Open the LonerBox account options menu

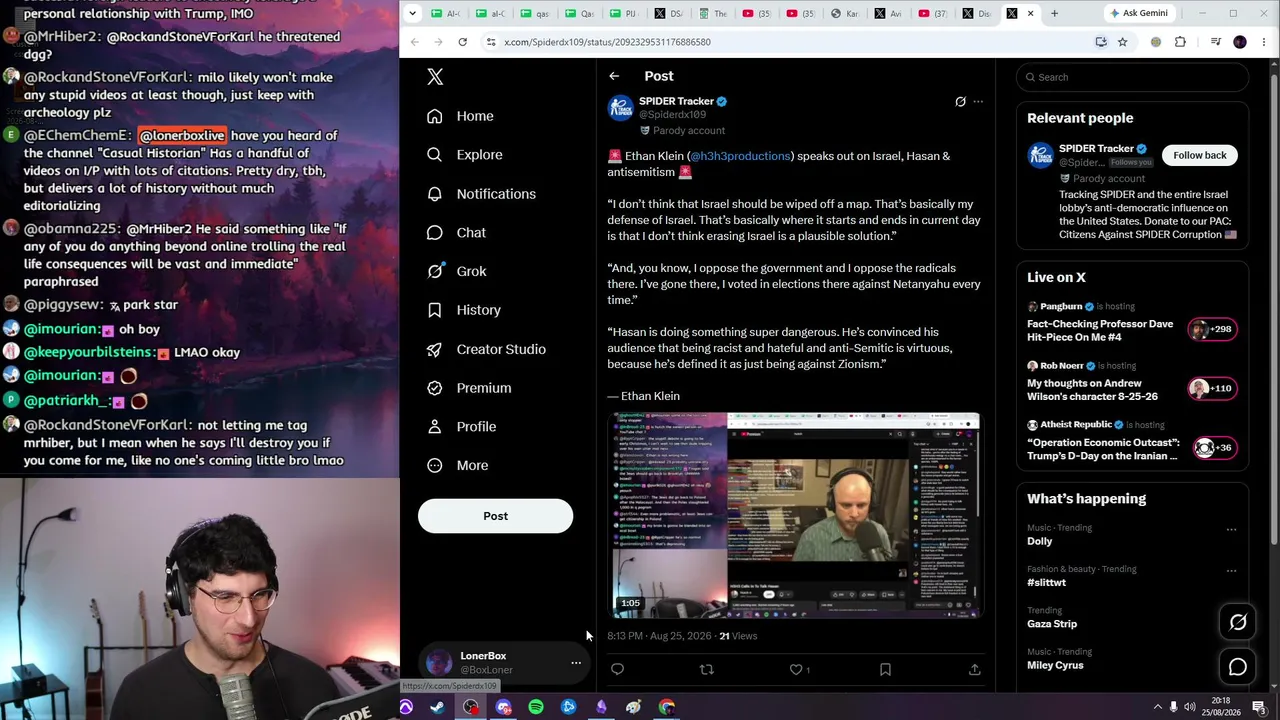[x=576, y=663]
